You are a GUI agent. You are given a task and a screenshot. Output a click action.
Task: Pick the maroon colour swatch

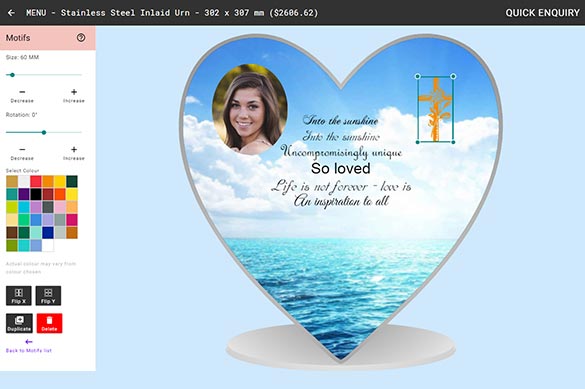pos(48,194)
